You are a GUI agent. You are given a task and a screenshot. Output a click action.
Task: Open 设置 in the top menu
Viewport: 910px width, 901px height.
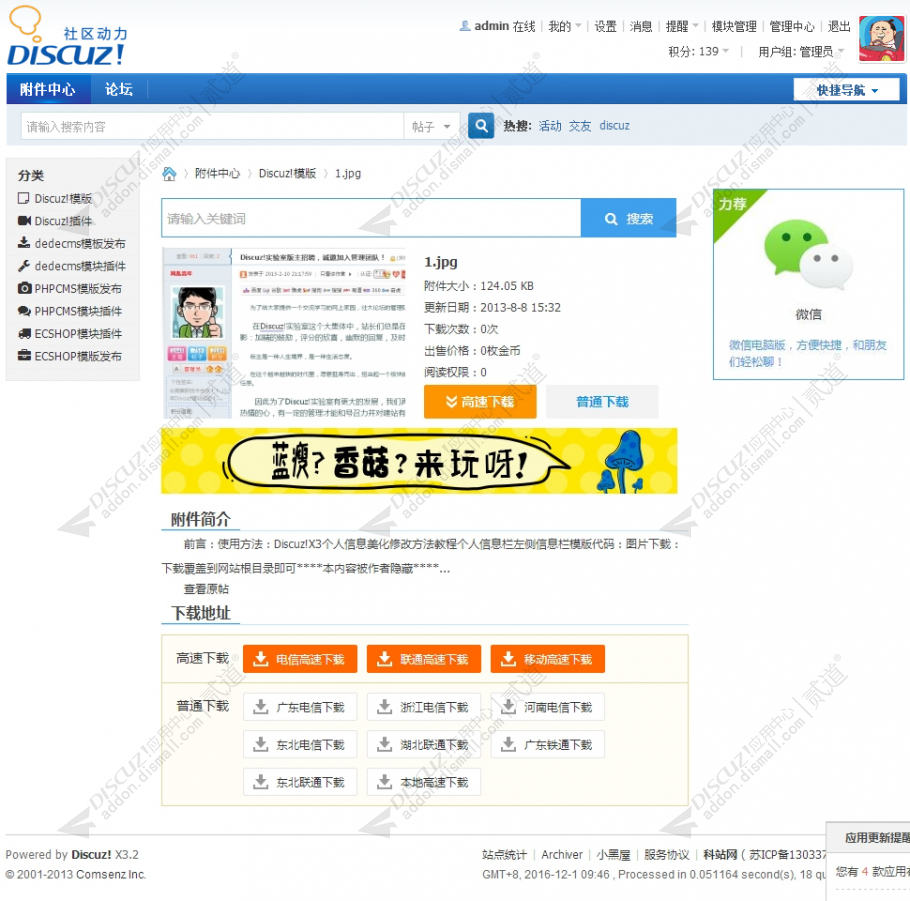coord(605,26)
